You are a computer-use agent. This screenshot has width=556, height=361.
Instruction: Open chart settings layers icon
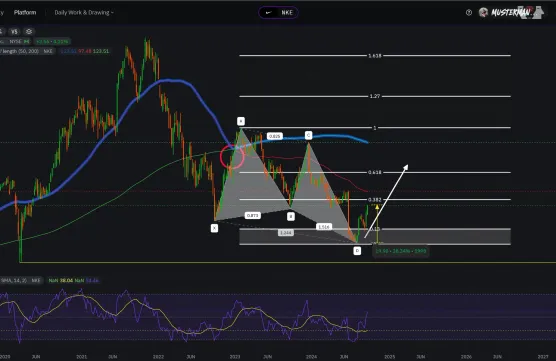tap(29, 32)
